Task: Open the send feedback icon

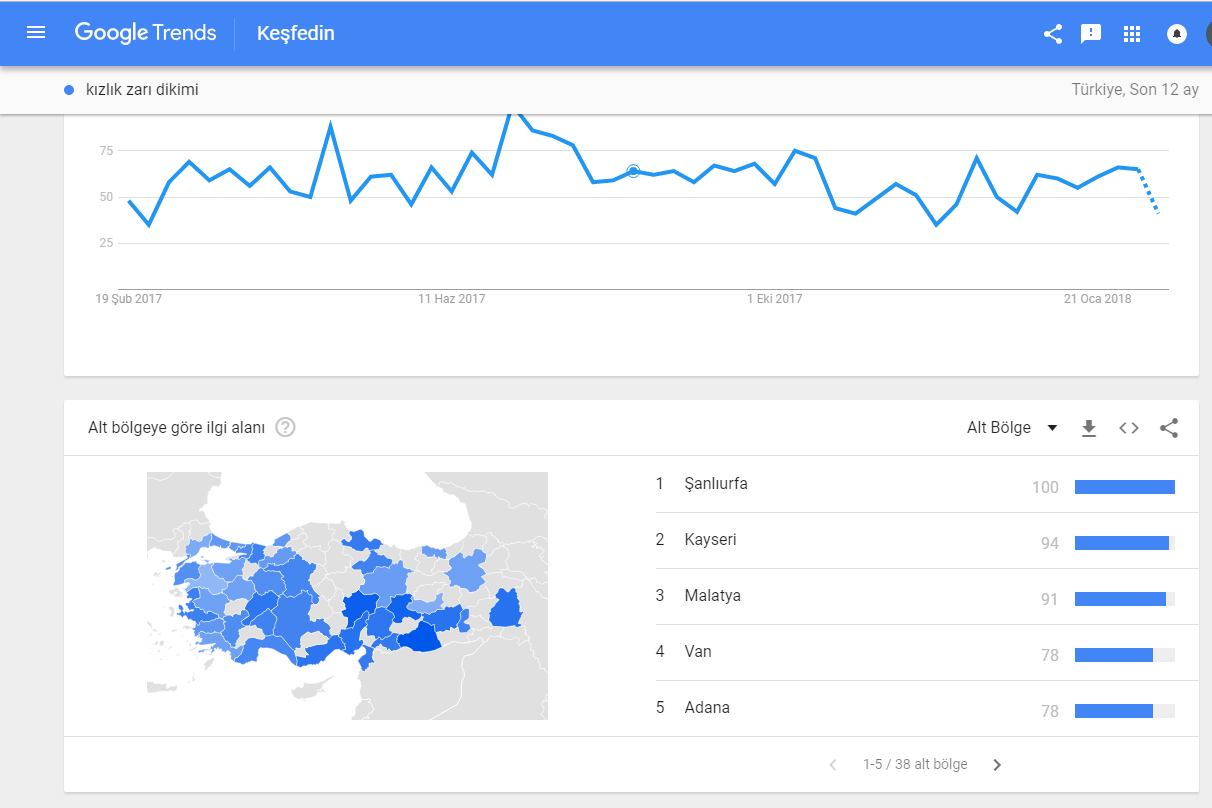Action: (x=1091, y=34)
